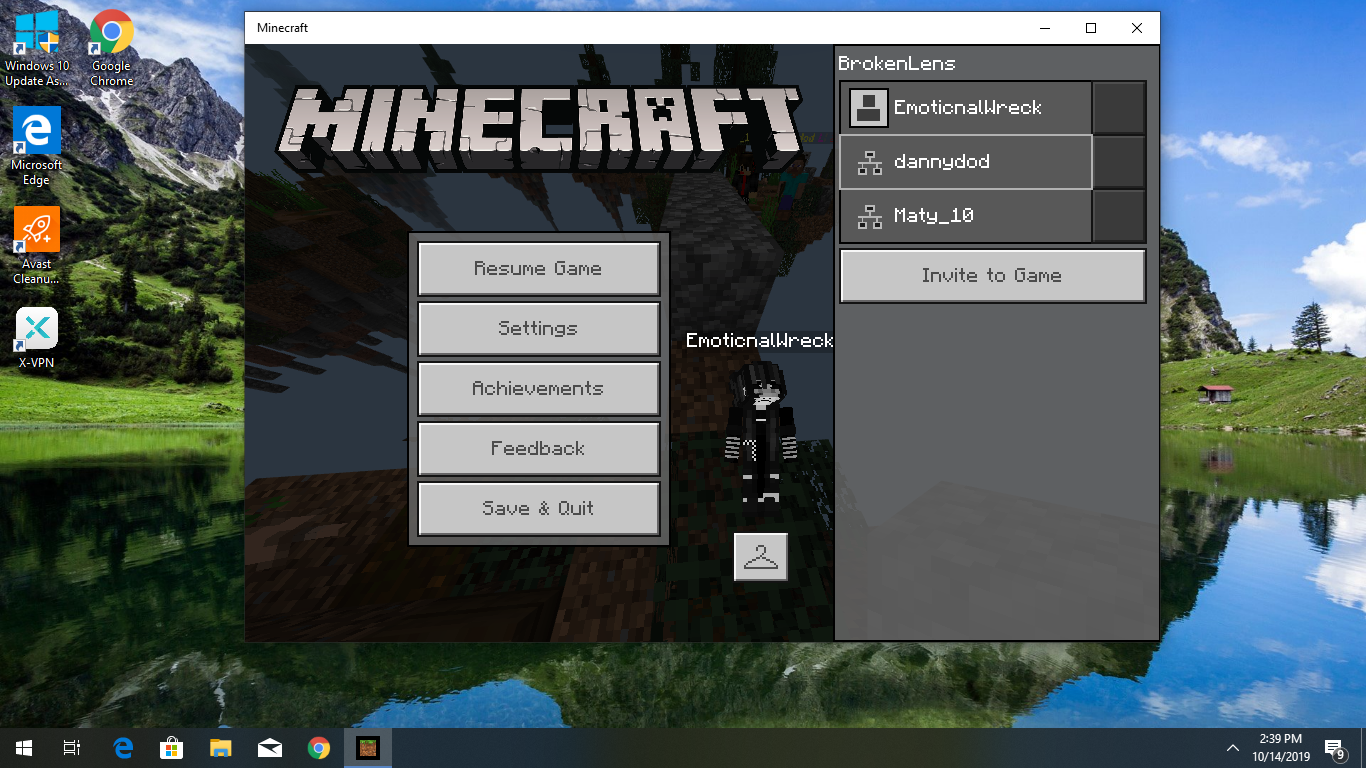Select EmoticnalWreck's player avatar icon
This screenshot has width=1366, height=768.
click(869, 108)
